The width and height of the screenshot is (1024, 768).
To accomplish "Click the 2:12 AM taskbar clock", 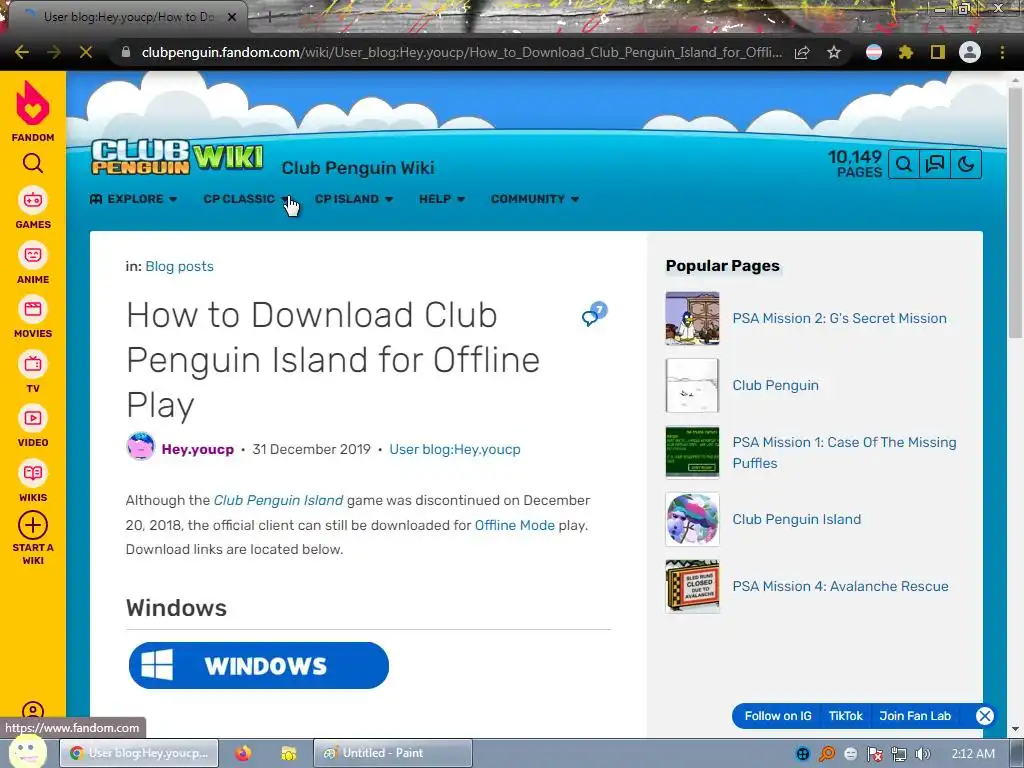I will (973, 754).
